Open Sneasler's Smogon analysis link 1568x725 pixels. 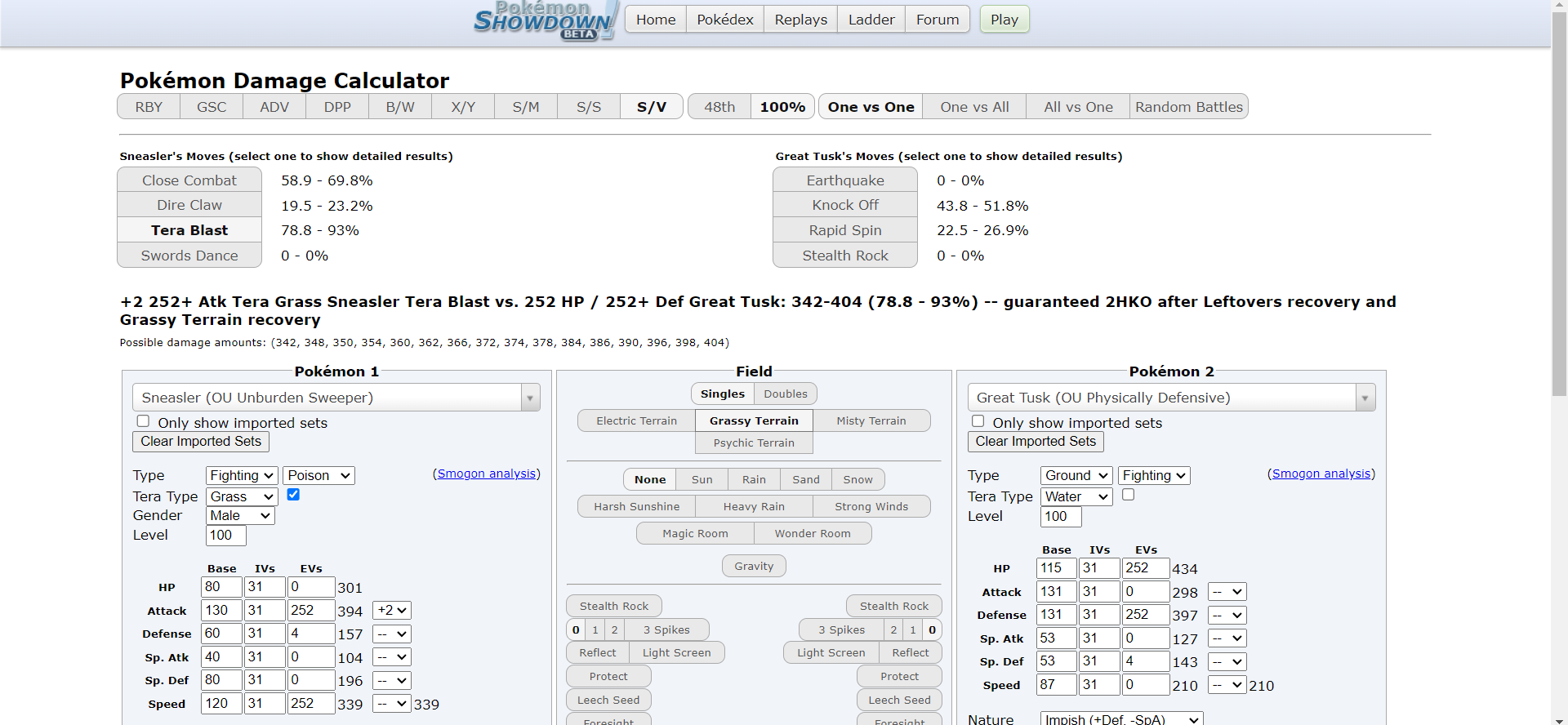click(487, 474)
